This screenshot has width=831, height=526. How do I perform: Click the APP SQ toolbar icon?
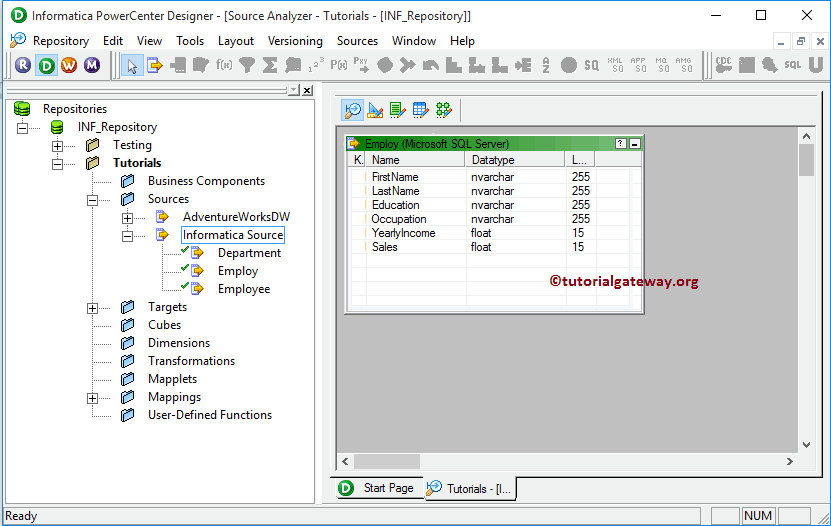pyautogui.click(x=638, y=65)
